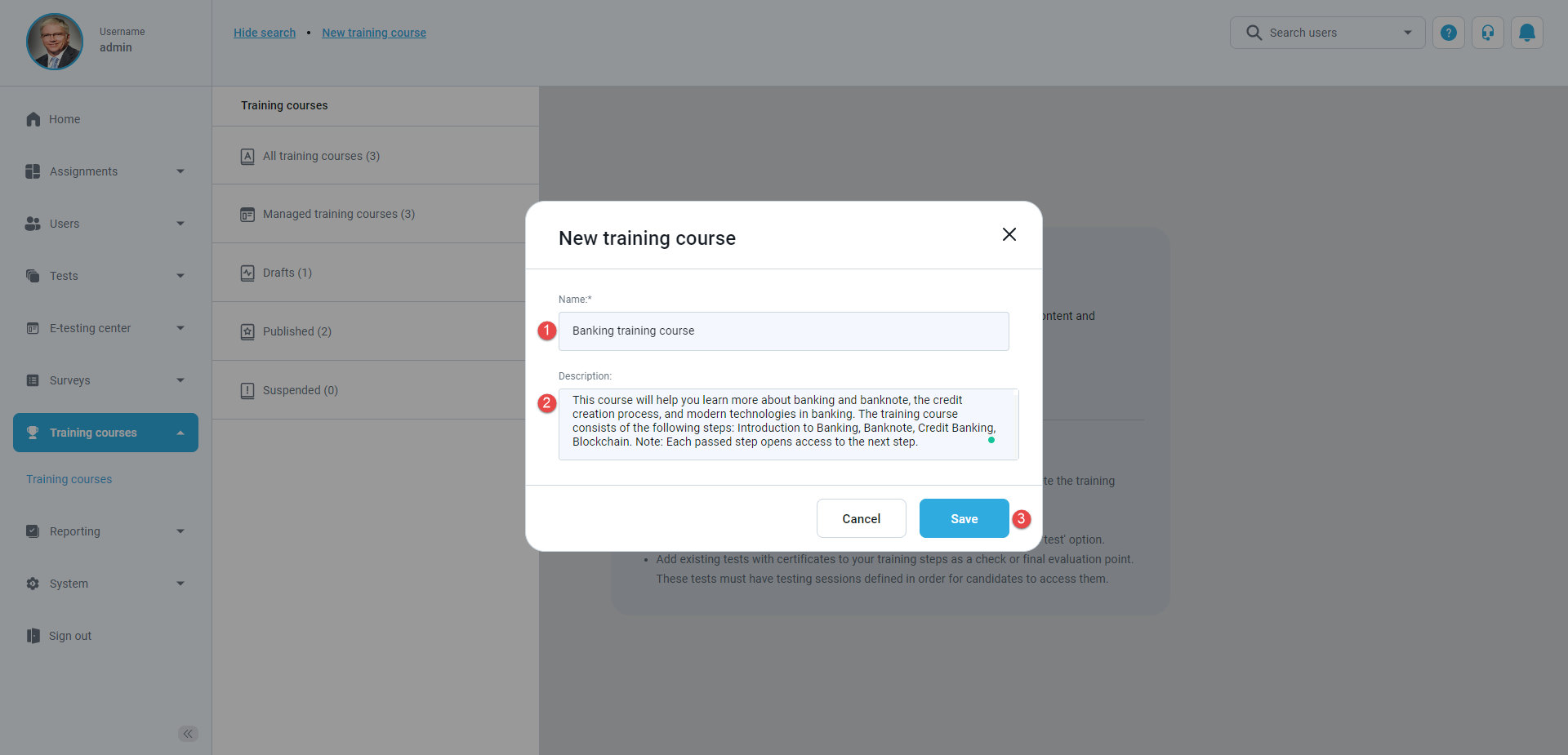This screenshot has width=1568, height=755.
Task: Open the notifications bell icon
Action: coord(1526,33)
